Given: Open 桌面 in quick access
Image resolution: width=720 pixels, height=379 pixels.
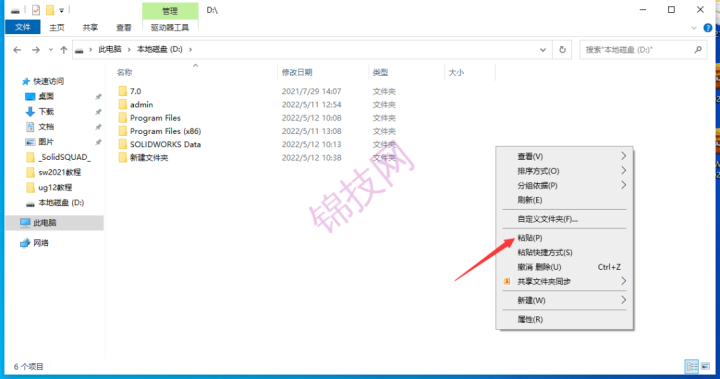Looking at the screenshot, I should [46, 96].
